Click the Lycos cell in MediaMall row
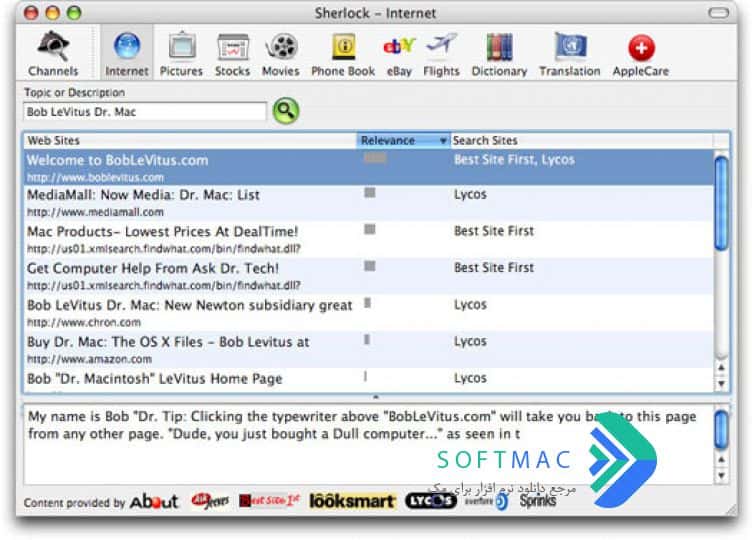The height and width of the screenshot is (540, 752). [x=470, y=194]
